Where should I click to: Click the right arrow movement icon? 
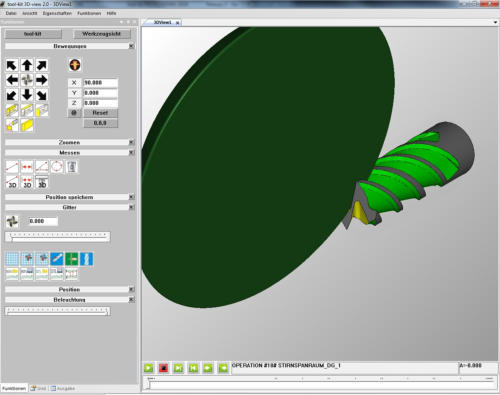pyautogui.click(x=42, y=80)
